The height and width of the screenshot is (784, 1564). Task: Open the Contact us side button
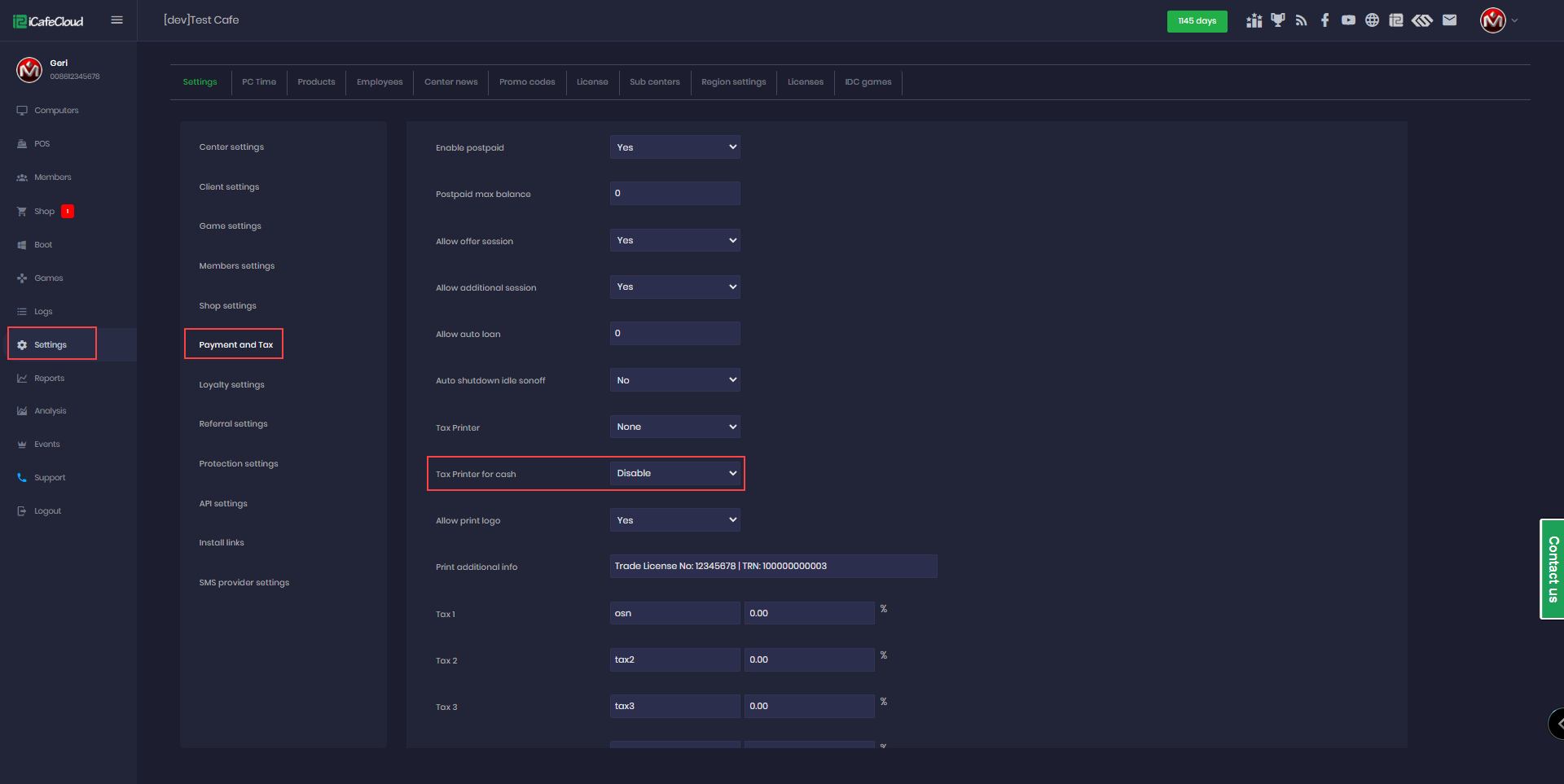coord(1553,569)
